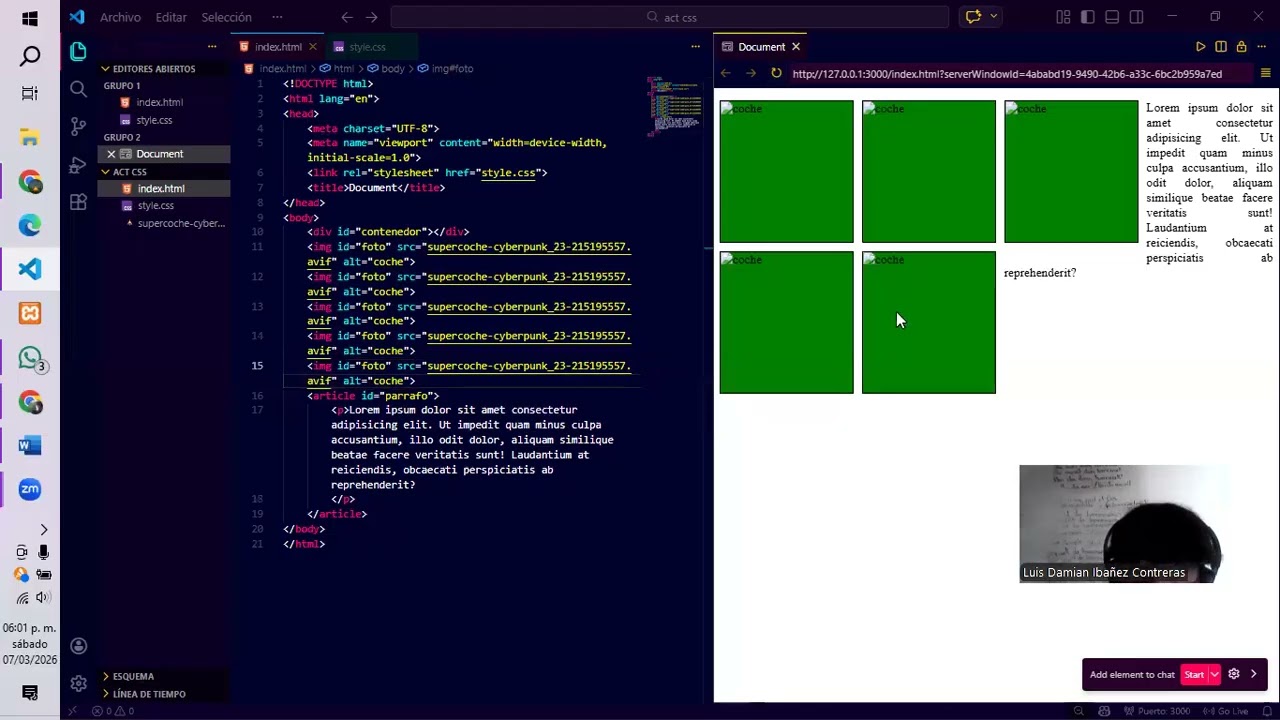This screenshot has height=720, width=1280.
Task: Close the index.html editor tab
Action: (312, 47)
